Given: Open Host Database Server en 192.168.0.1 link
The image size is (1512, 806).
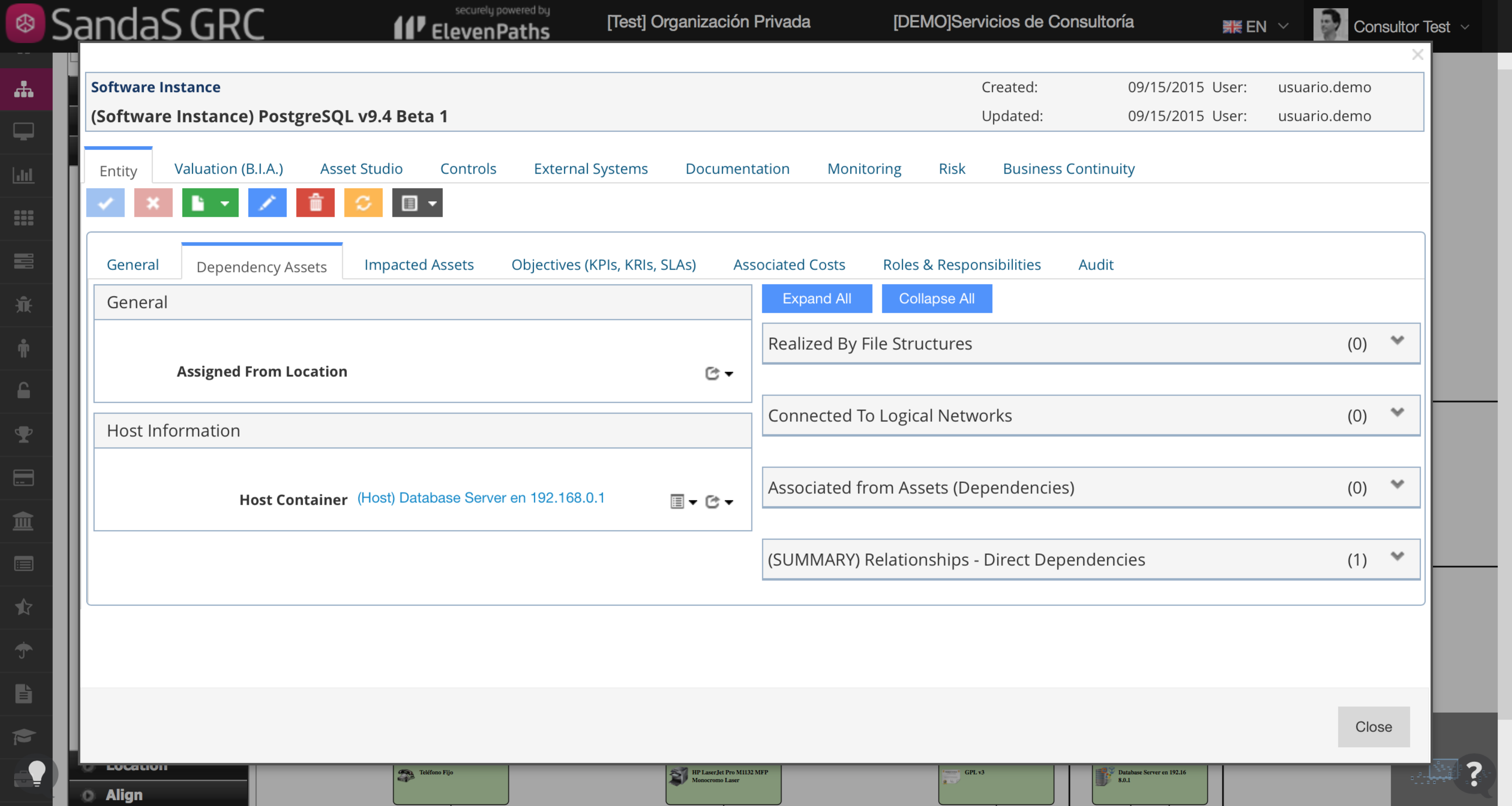Looking at the screenshot, I should 481,498.
